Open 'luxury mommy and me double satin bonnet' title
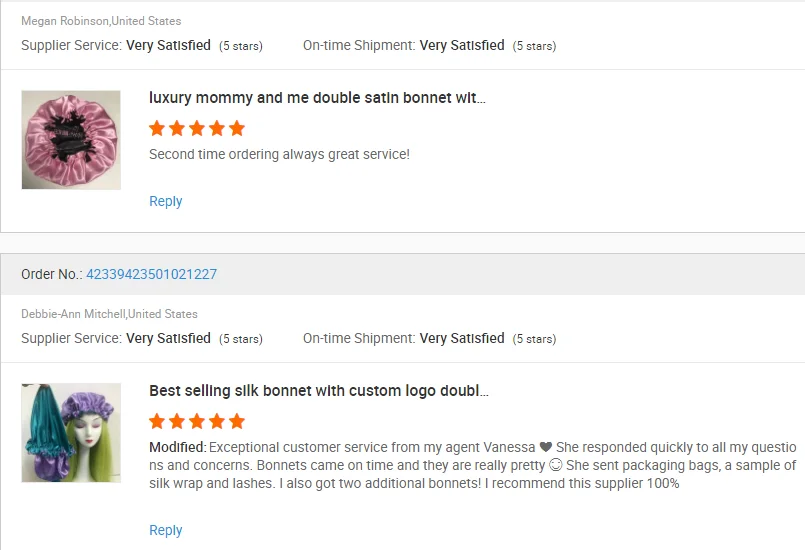The height and width of the screenshot is (550, 805). point(317,98)
